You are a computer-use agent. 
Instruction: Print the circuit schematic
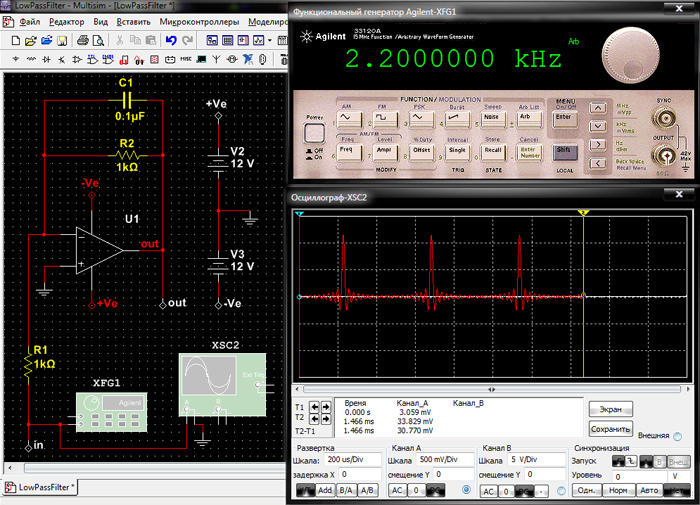click(83, 41)
